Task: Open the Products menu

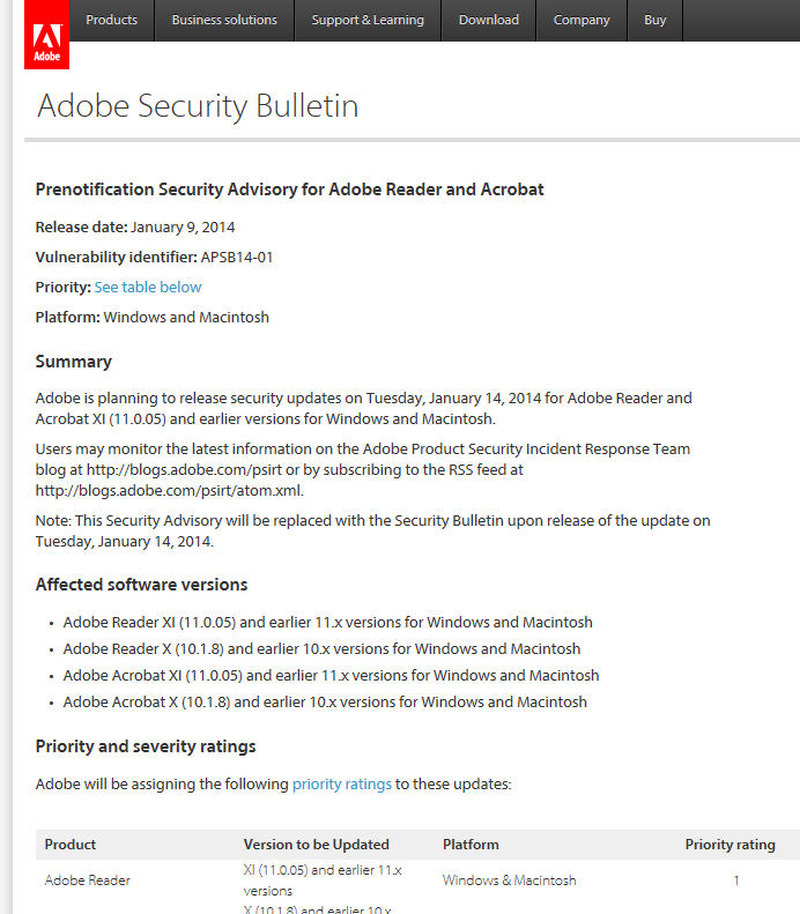Action: click(x=111, y=20)
